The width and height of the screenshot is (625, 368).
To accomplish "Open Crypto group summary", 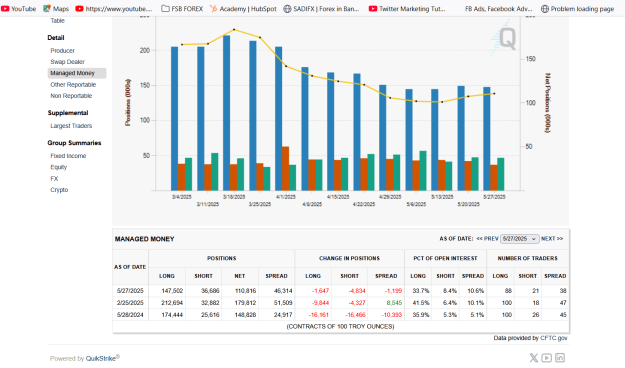I will coord(59,190).
